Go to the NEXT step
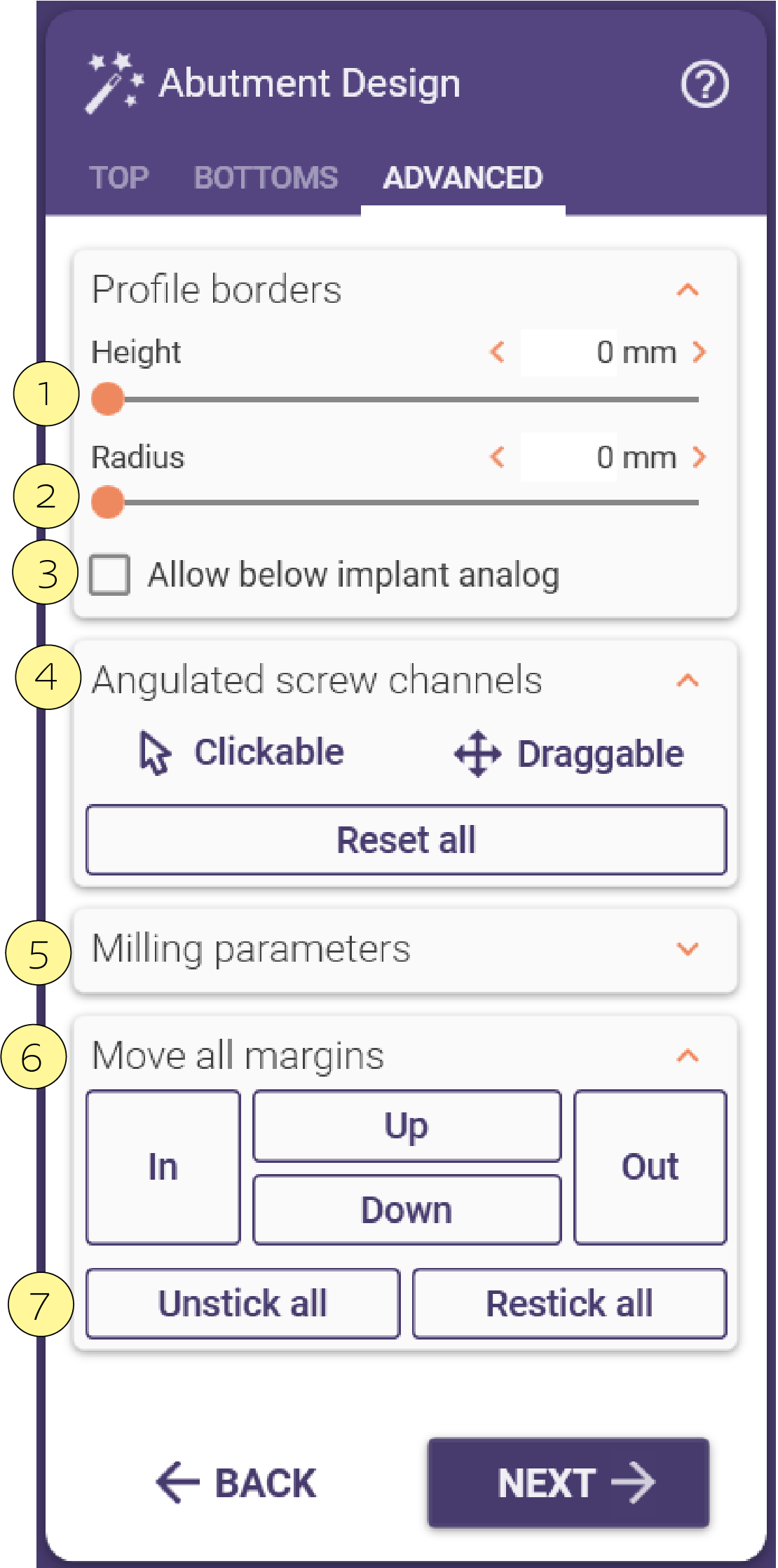778x1568 pixels. (568, 1482)
